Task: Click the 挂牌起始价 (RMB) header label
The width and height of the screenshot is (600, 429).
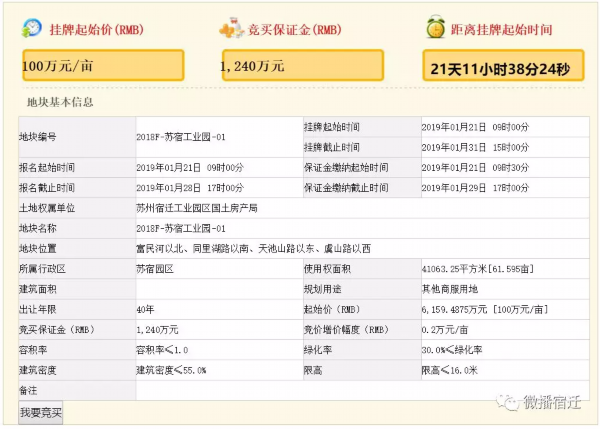Action: (93, 29)
